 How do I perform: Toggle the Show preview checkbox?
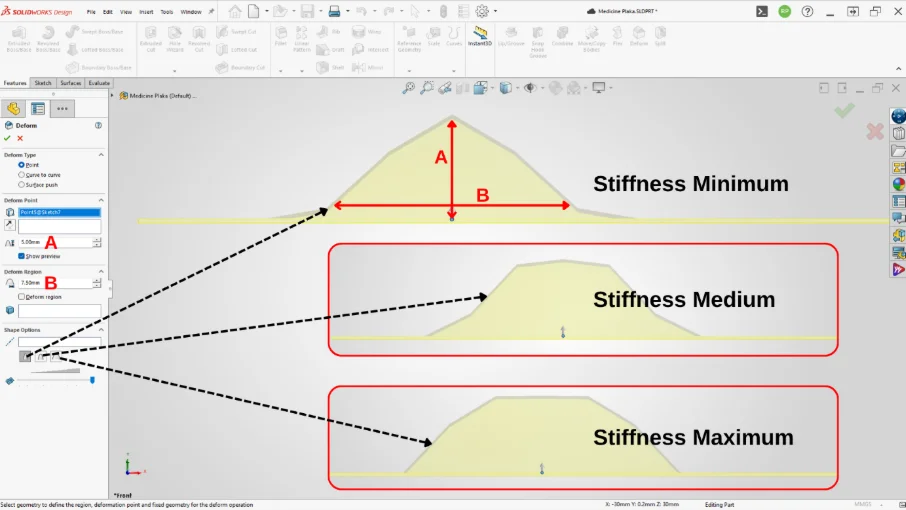pos(21,256)
